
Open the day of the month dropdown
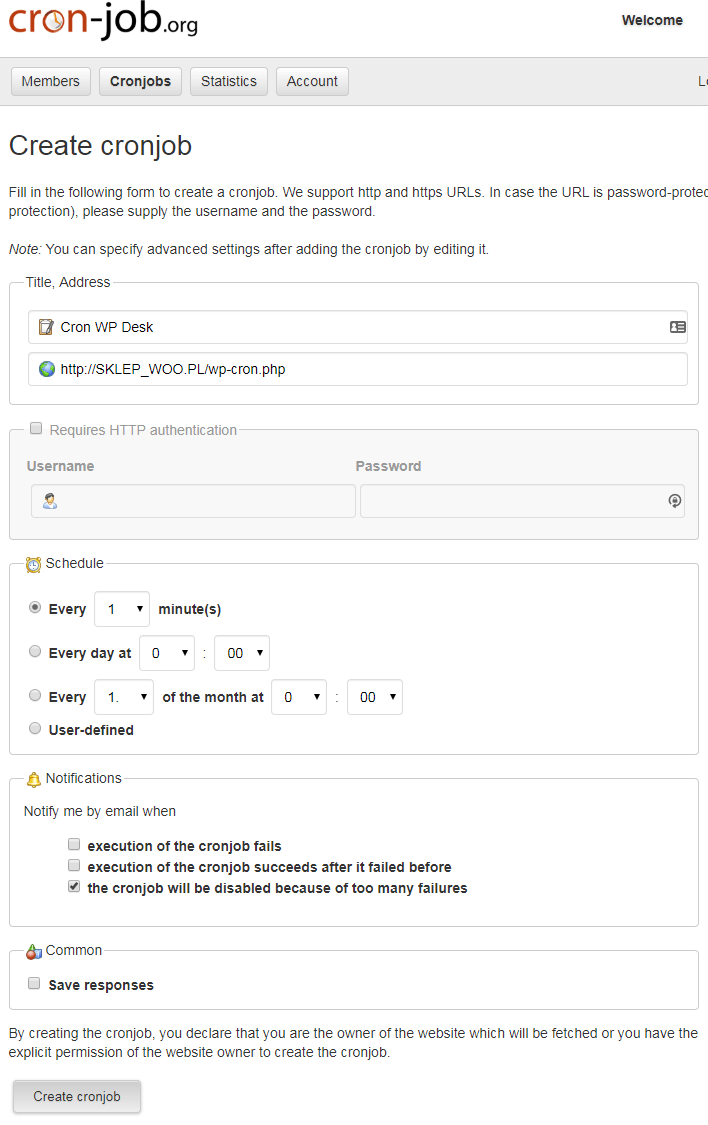point(124,697)
